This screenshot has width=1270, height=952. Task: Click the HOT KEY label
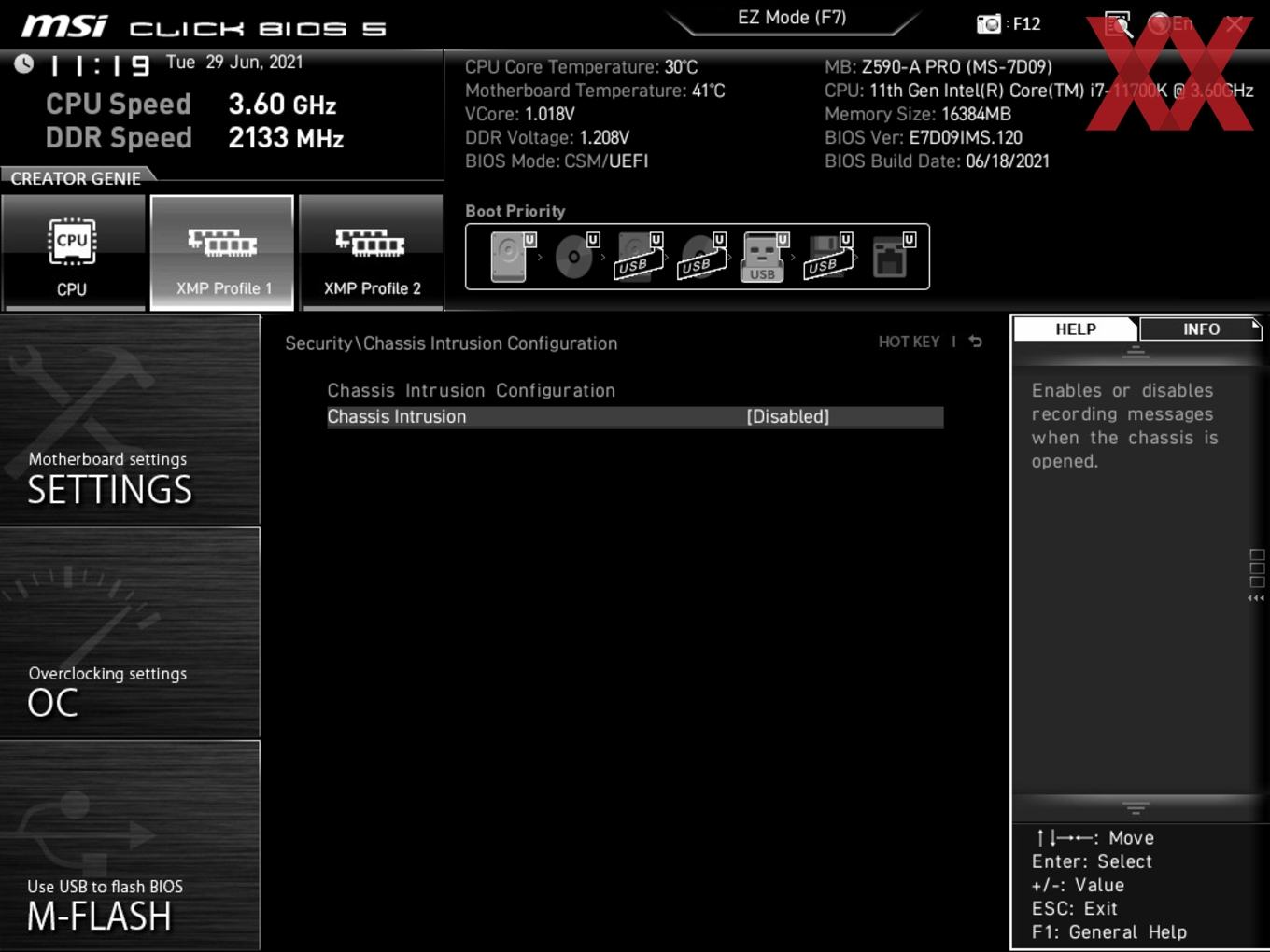(x=909, y=342)
